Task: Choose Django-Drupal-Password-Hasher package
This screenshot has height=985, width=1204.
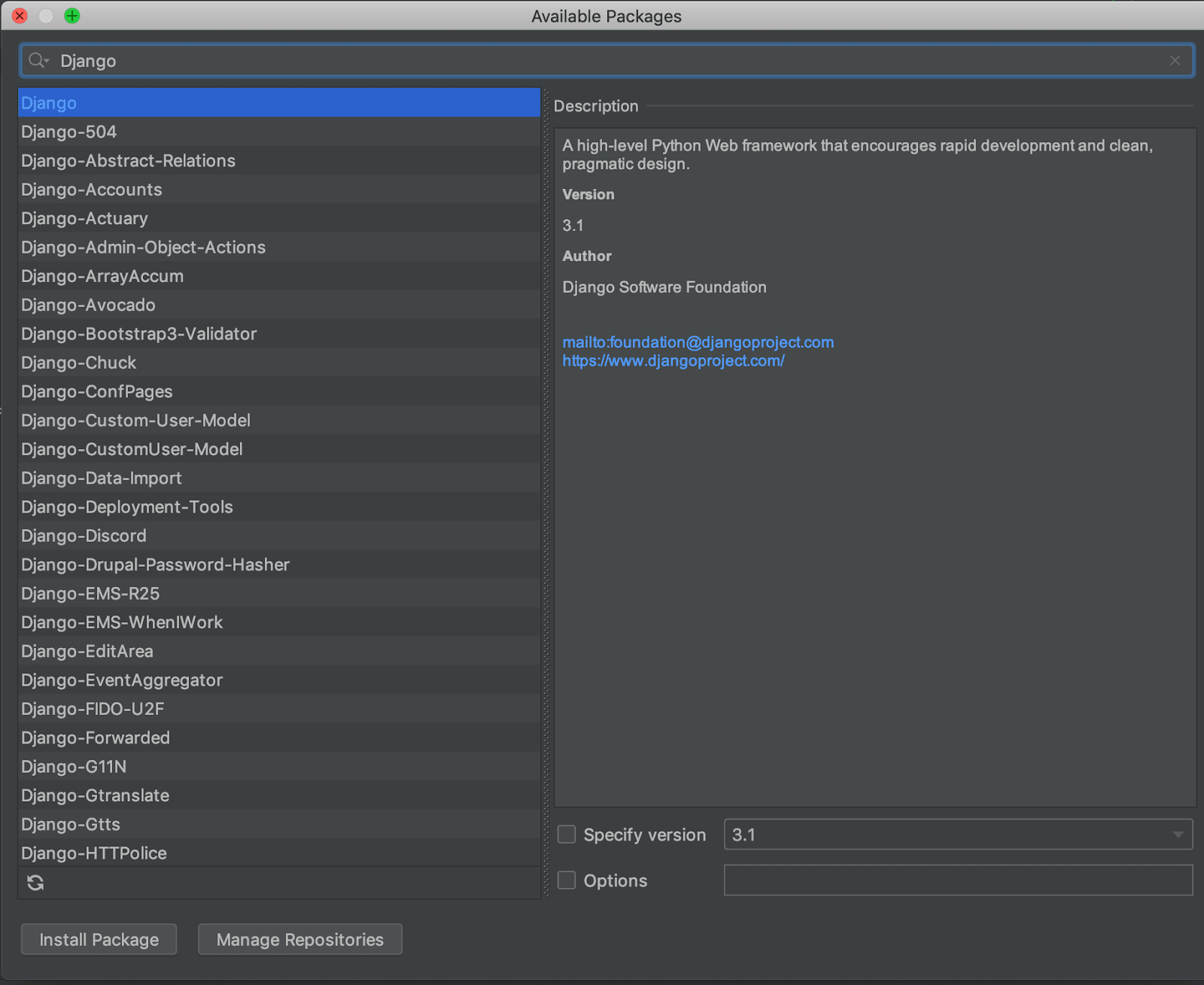Action: click(x=279, y=564)
